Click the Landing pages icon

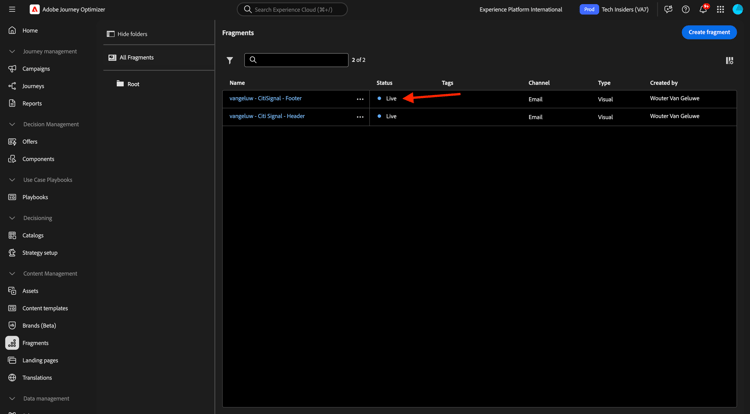12,360
